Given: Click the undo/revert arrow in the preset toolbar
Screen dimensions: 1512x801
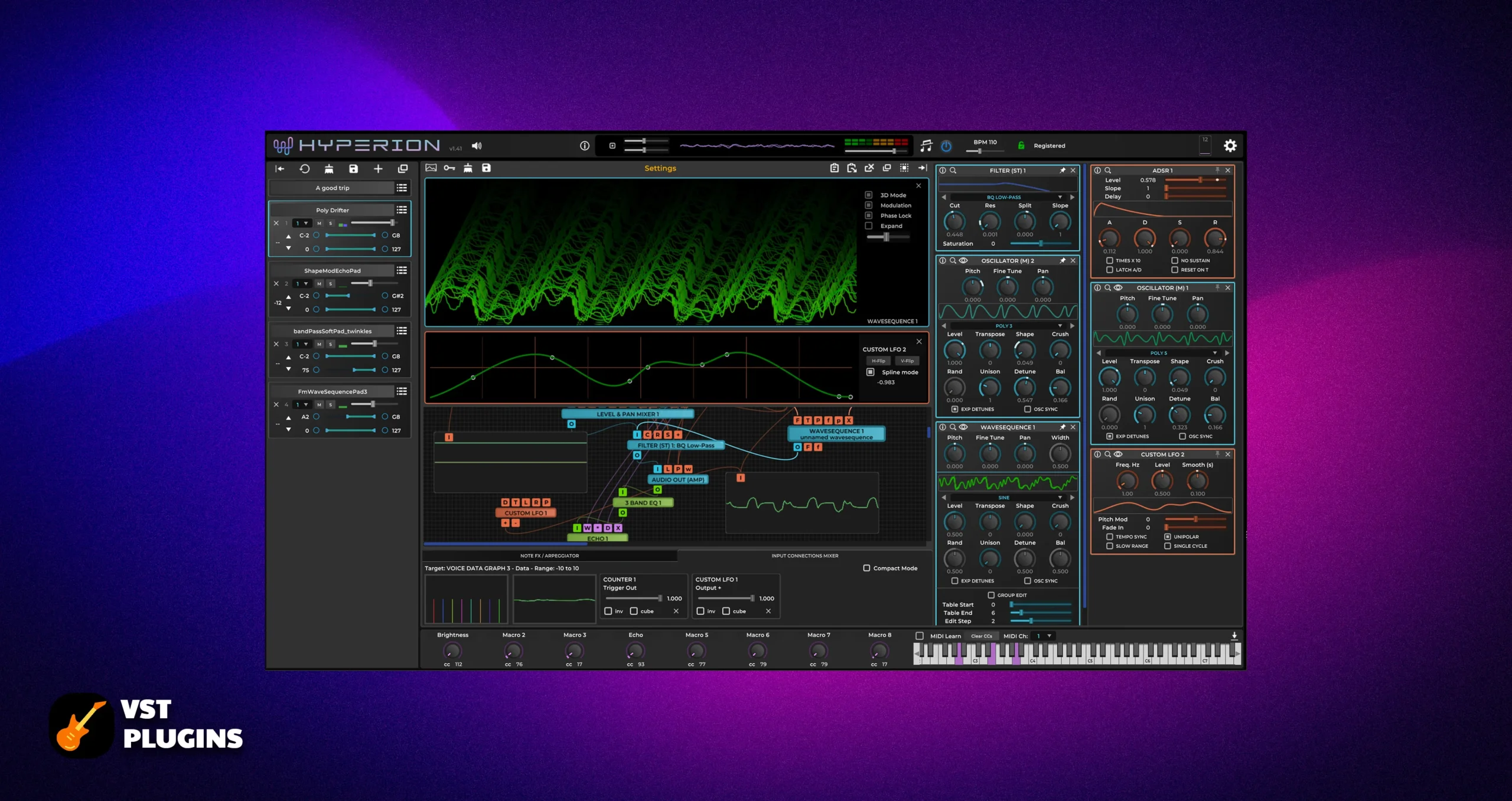Looking at the screenshot, I should coord(304,169).
